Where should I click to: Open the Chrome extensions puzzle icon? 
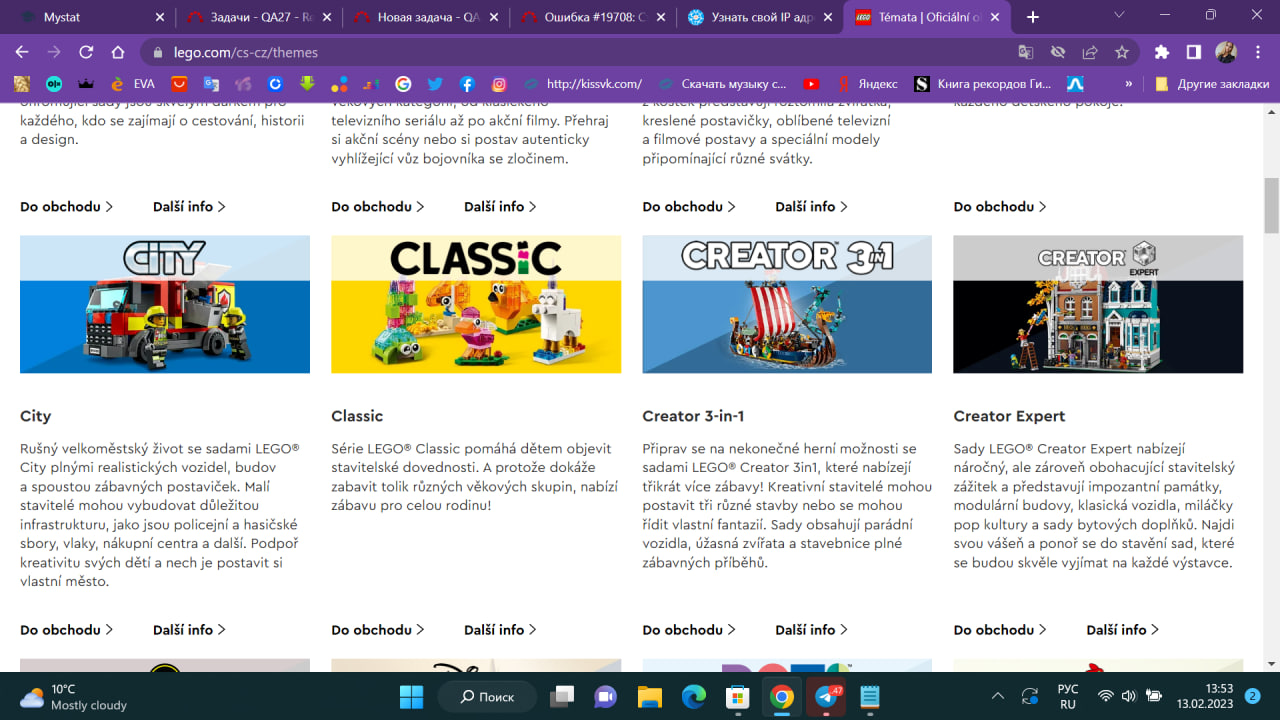point(1161,52)
